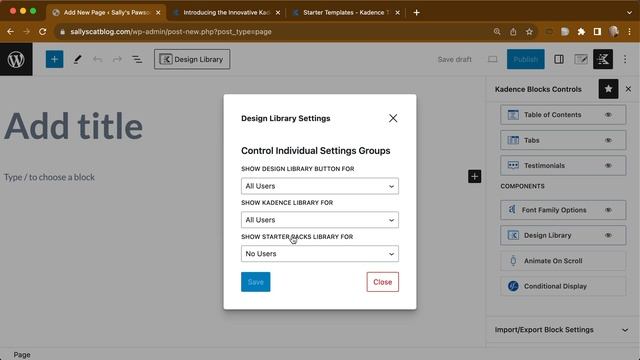The width and height of the screenshot is (640, 360).
Task: Click the preview device icon near Save draft
Action: [x=493, y=60]
